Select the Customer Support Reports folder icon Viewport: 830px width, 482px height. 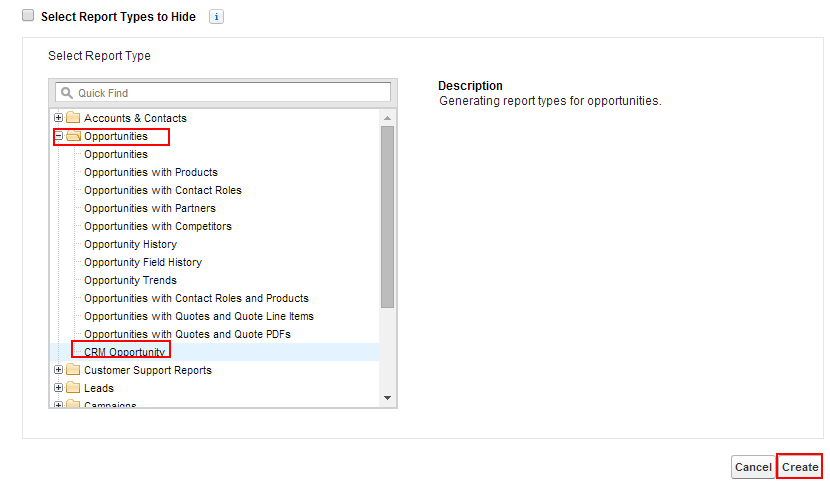tap(73, 369)
